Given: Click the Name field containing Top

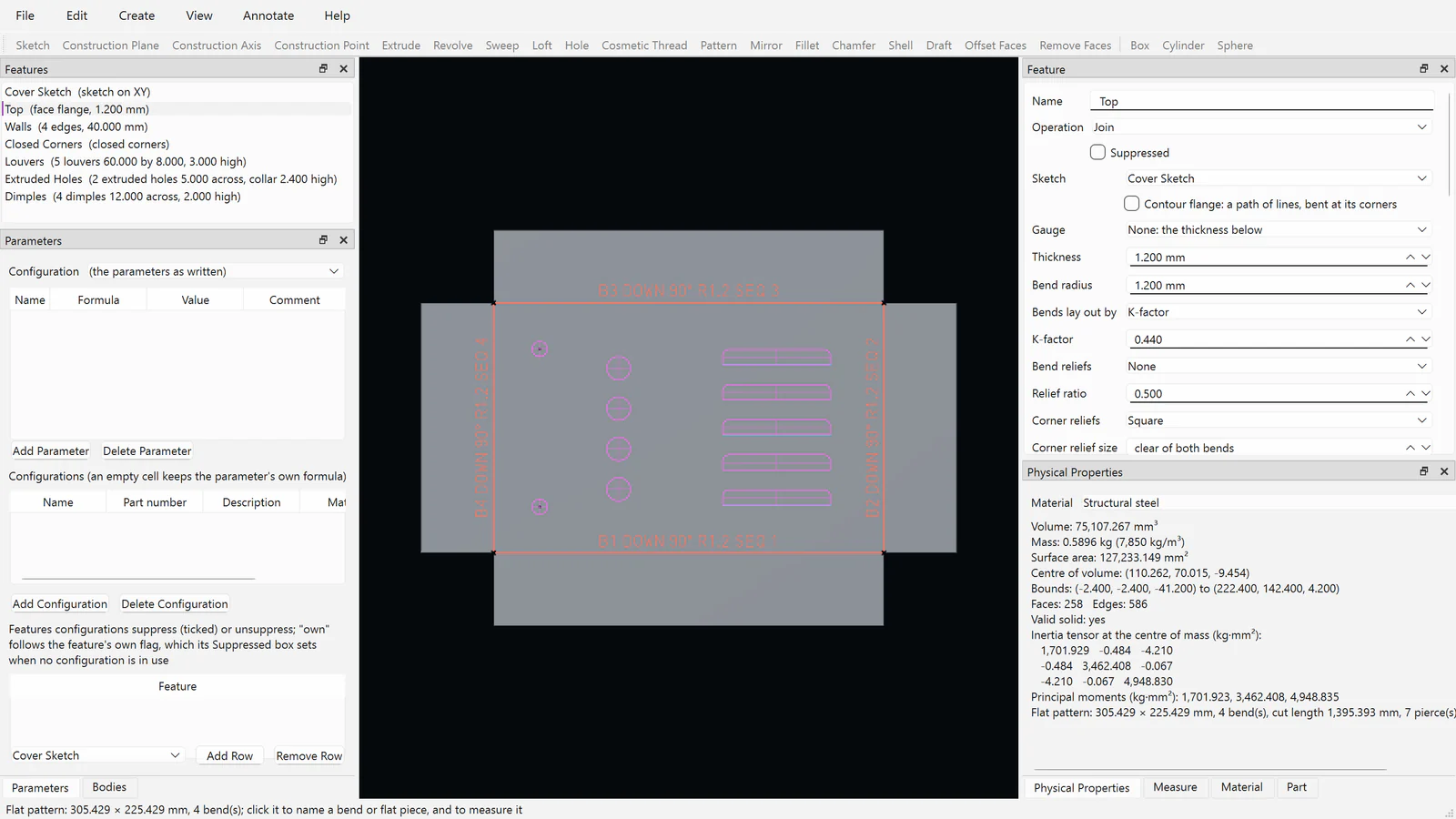Looking at the screenshot, I should pyautogui.click(x=1261, y=101).
